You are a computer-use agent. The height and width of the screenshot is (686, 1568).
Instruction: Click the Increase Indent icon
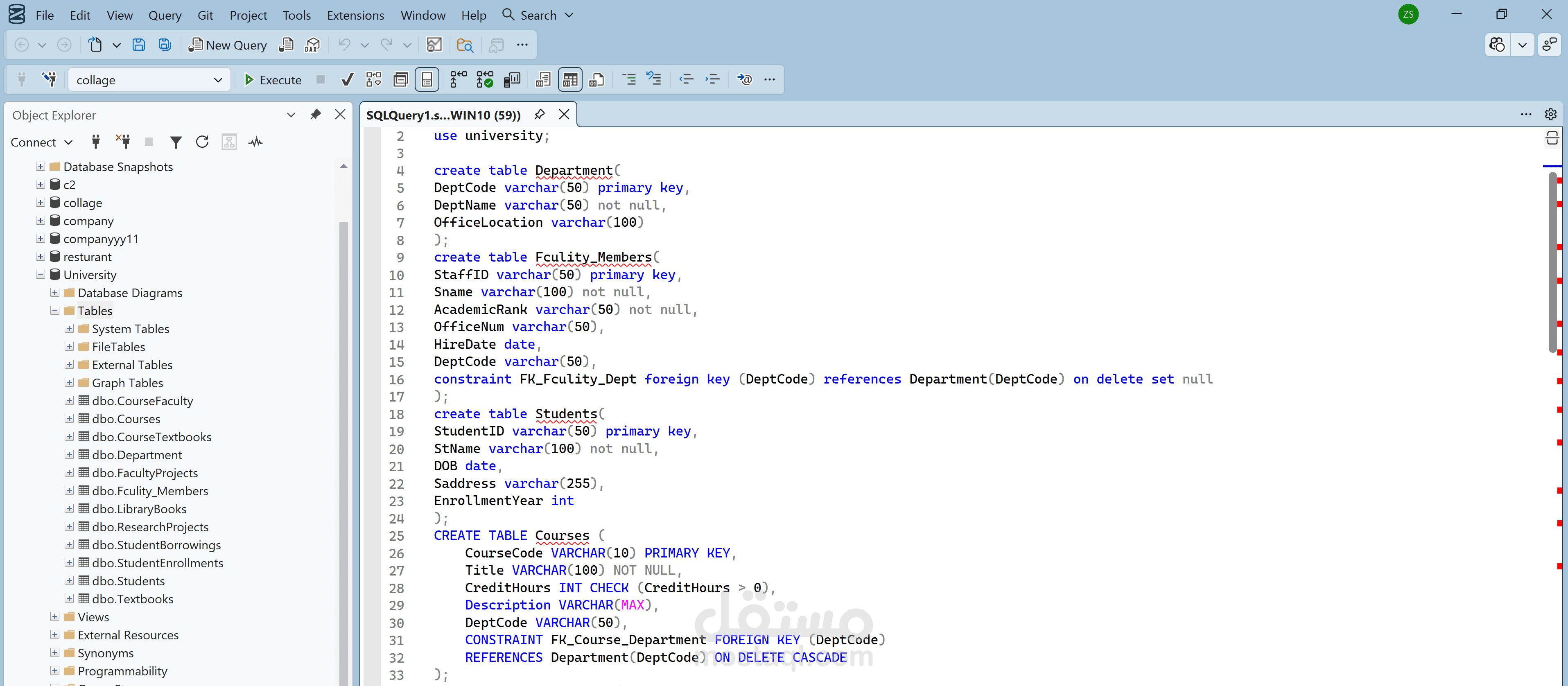click(x=712, y=80)
